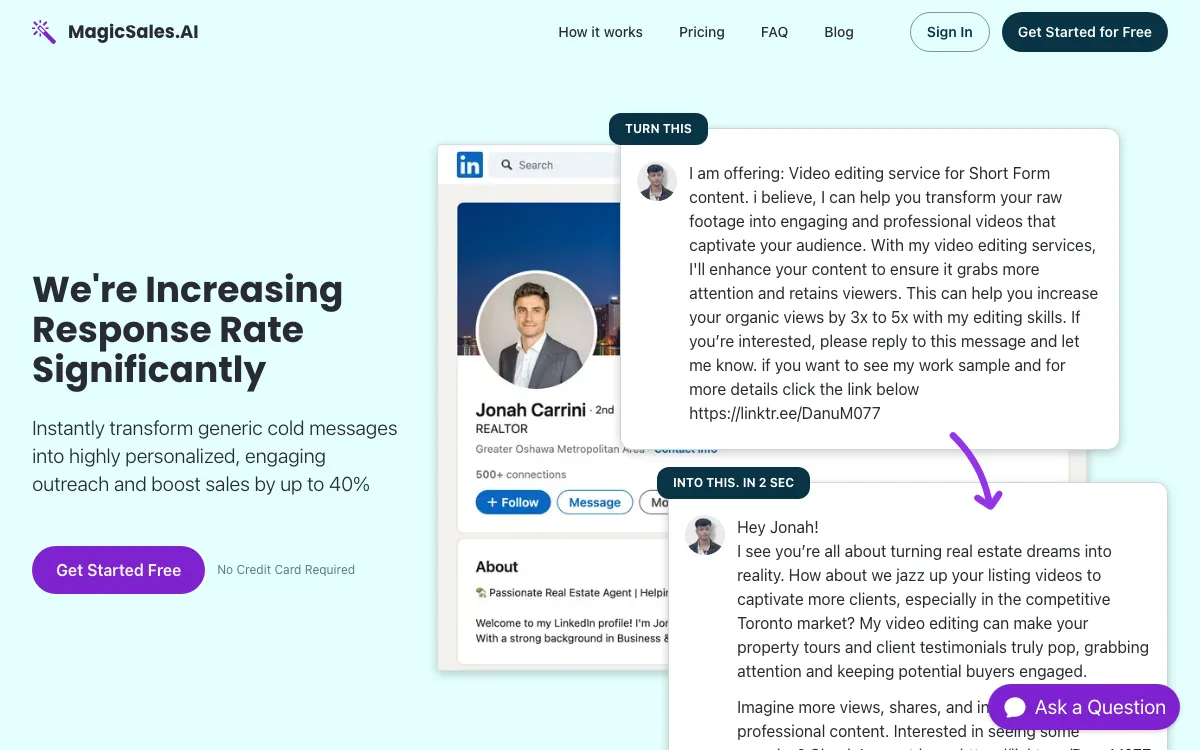The image size is (1200, 750).
Task: Click the linktr.ee/DanuM077 link text
Action: pyautogui.click(x=785, y=413)
